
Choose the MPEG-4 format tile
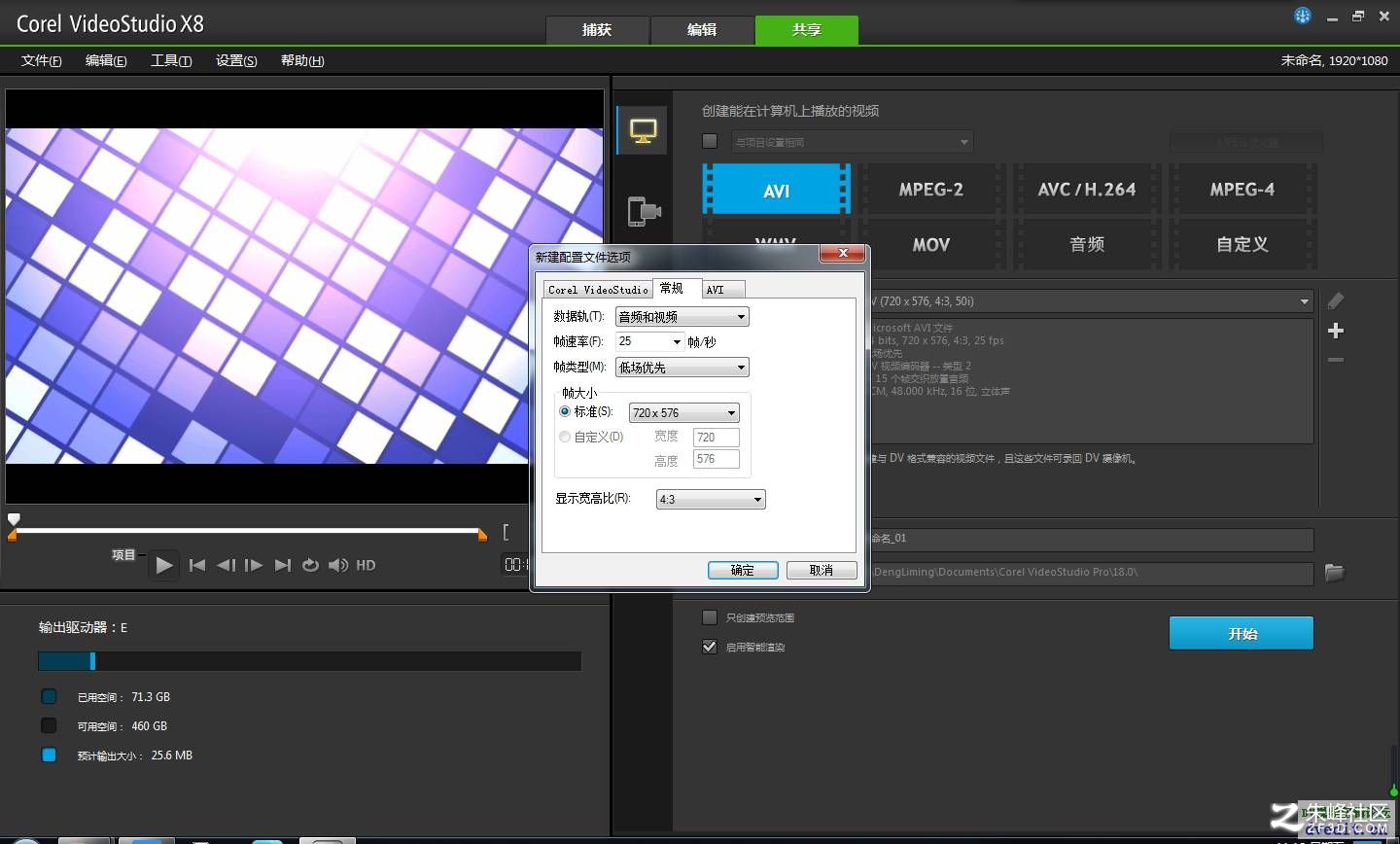click(x=1242, y=190)
